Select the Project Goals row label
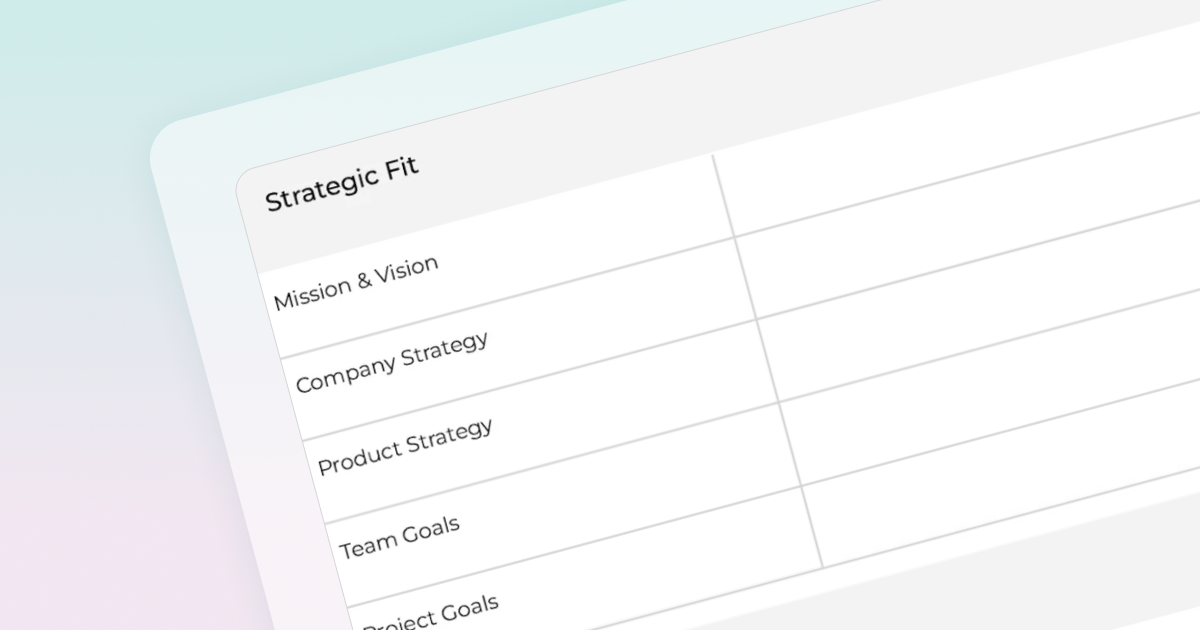1200x630 pixels. (x=430, y=612)
